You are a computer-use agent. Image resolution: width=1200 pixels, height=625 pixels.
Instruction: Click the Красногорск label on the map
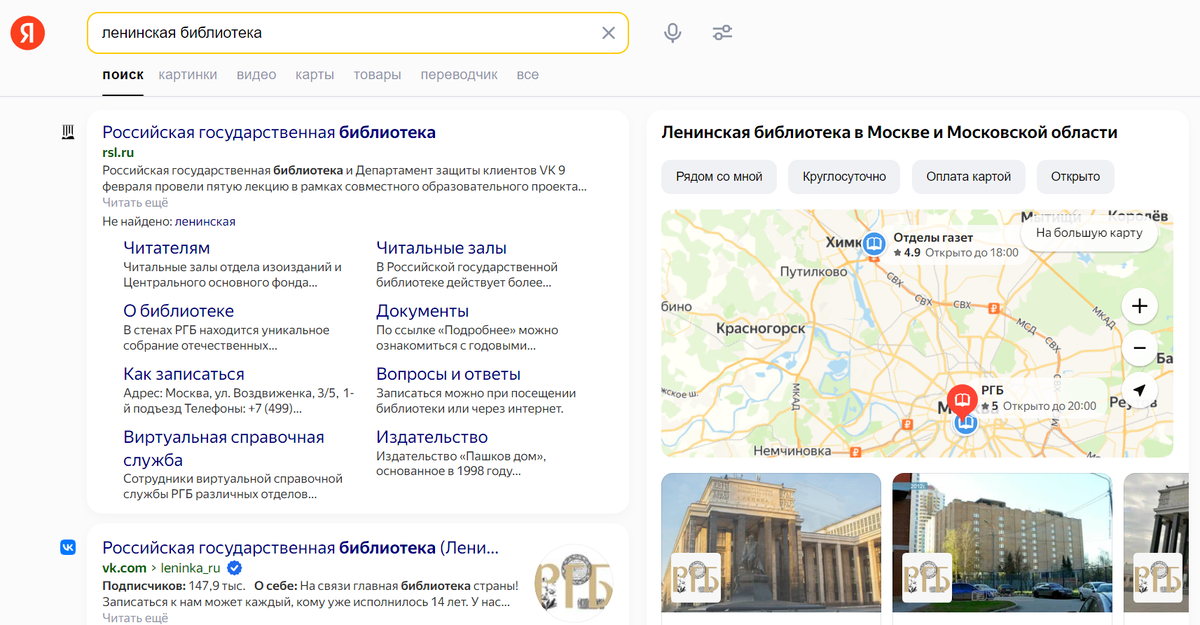click(x=761, y=327)
